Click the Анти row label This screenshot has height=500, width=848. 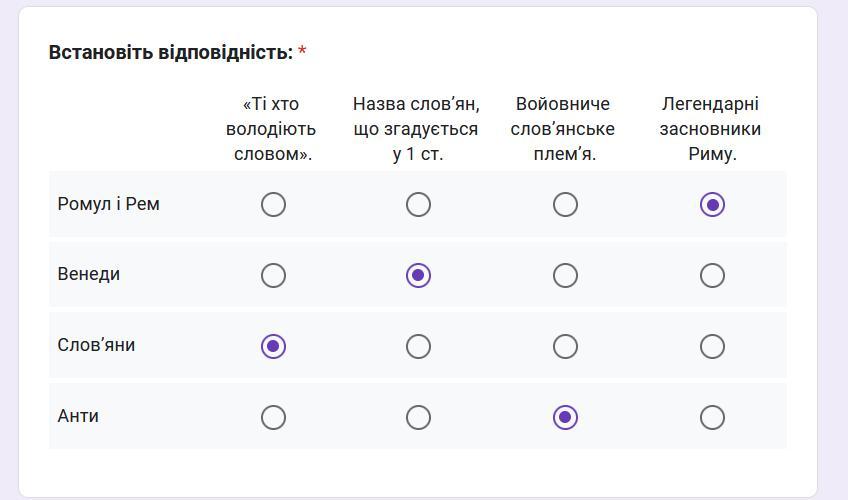[x=78, y=417]
